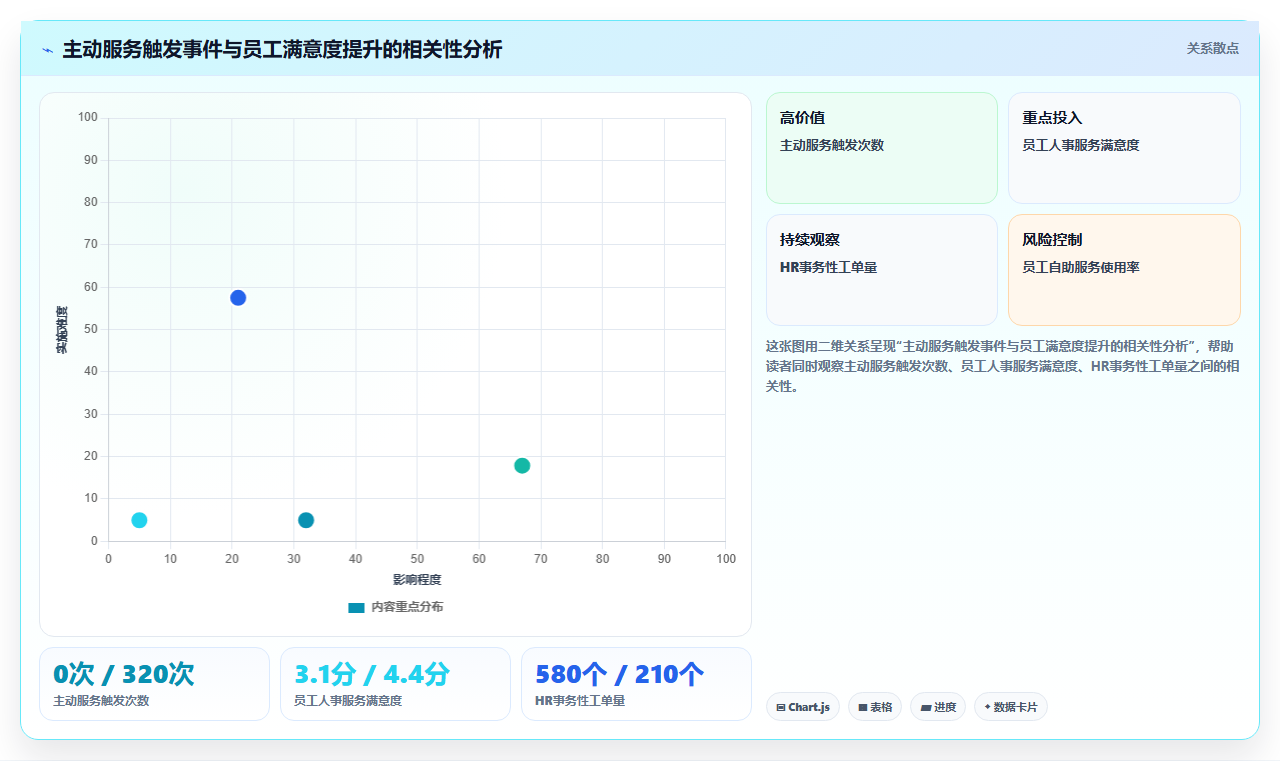
Task: Click the 数据卡片 tag chip
Action: coord(1011,707)
